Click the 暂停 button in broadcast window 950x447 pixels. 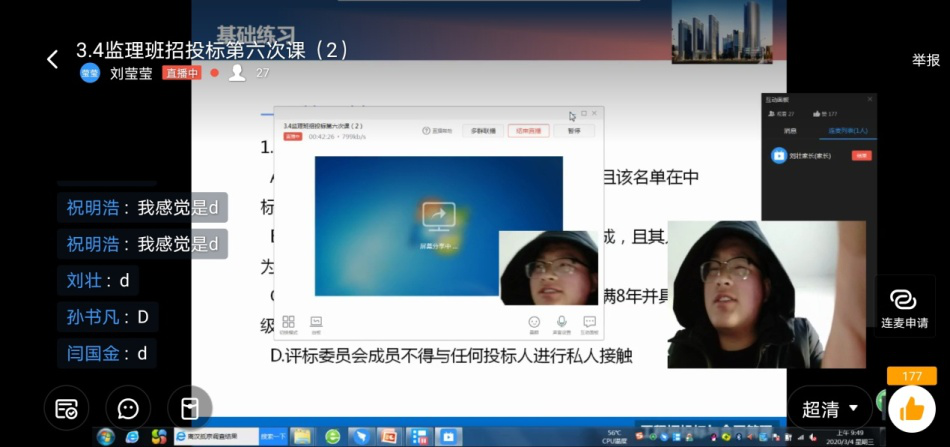(x=574, y=130)
